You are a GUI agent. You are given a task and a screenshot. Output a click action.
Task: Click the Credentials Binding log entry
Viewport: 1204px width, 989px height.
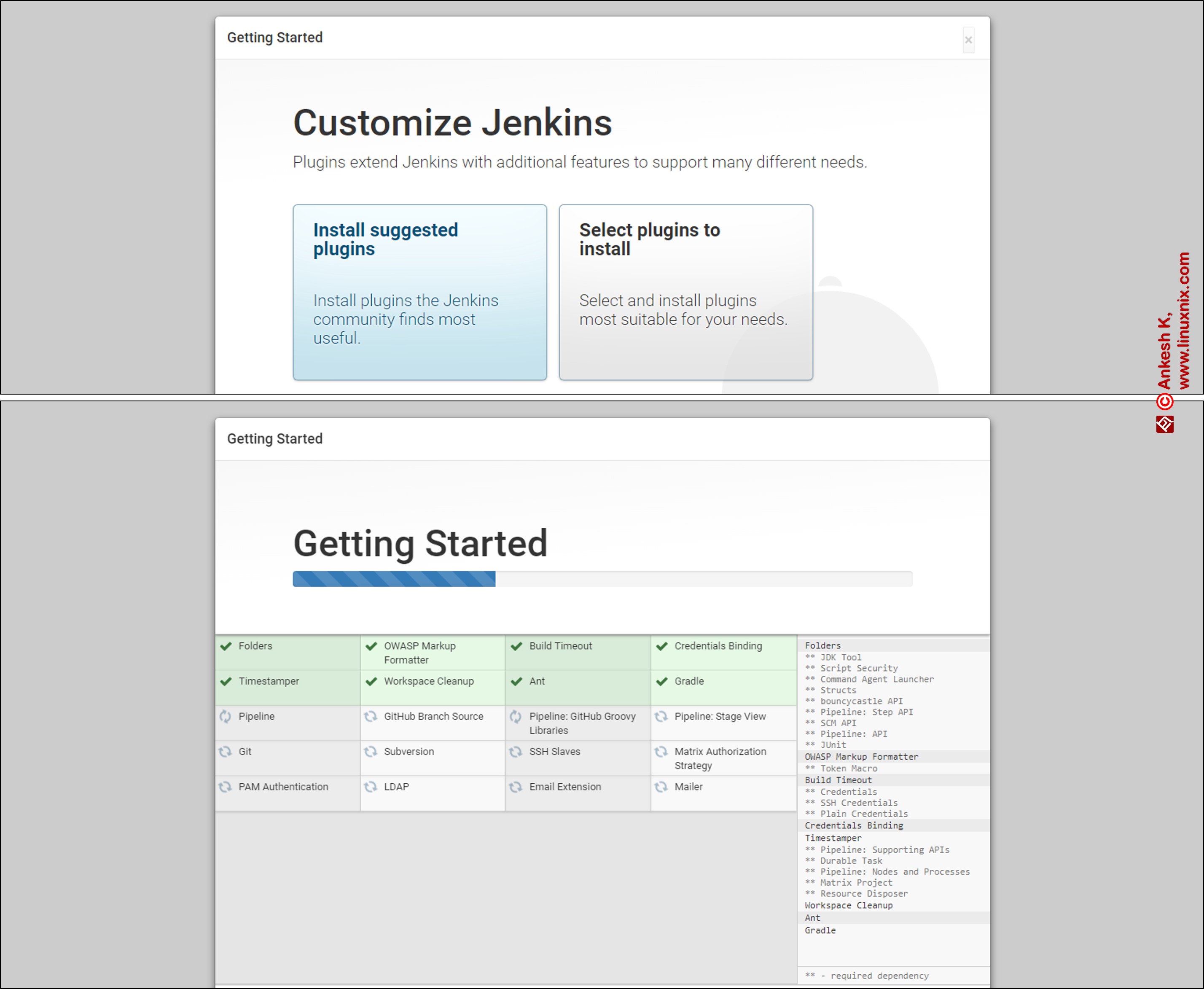click(x=854, y=825)
